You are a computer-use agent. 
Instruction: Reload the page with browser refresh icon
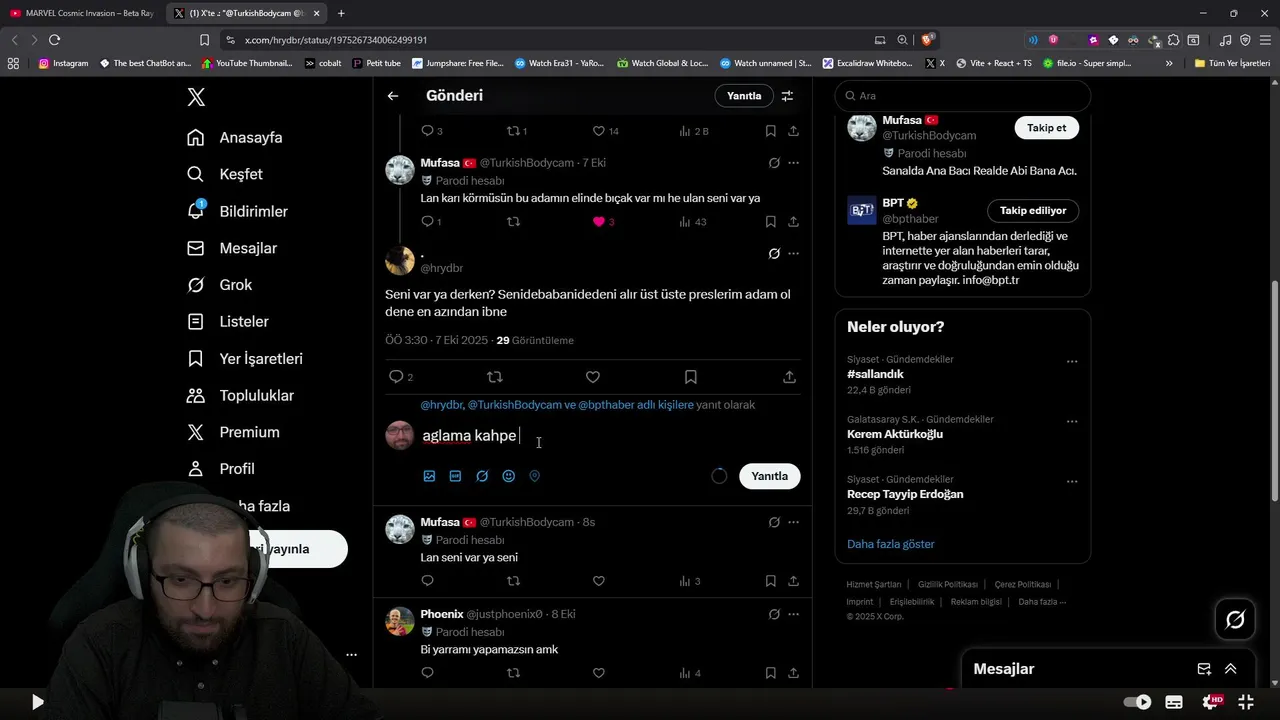coord(54,40)
